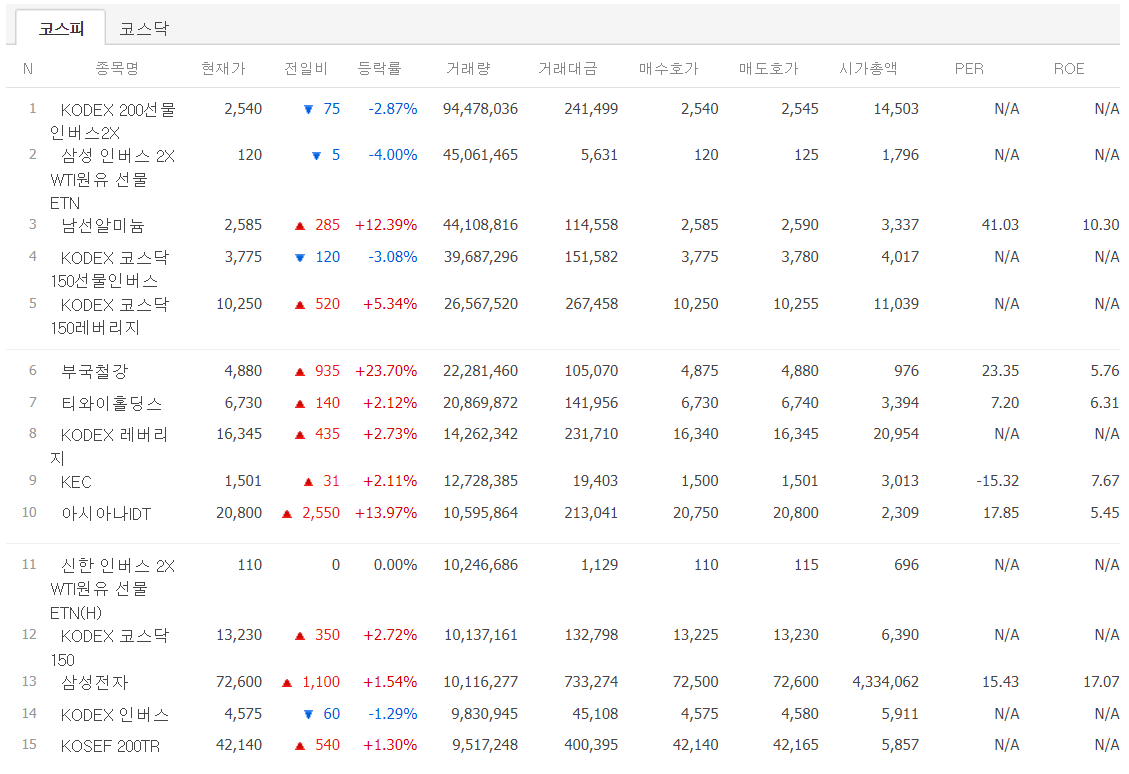The image size is (1129, 774).
Task: Select current price 72,600 for 삼성전자
Action: tap(239, 682)
